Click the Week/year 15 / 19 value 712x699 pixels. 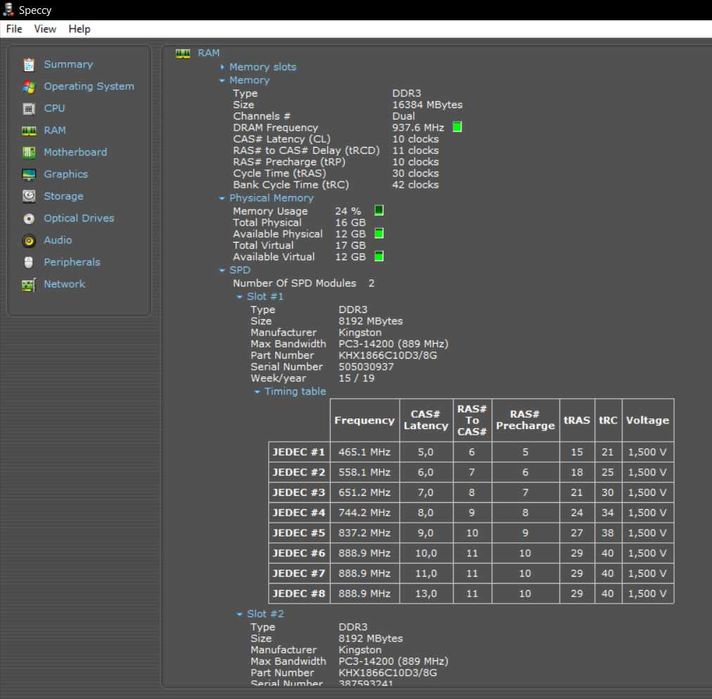pos(356,378)
